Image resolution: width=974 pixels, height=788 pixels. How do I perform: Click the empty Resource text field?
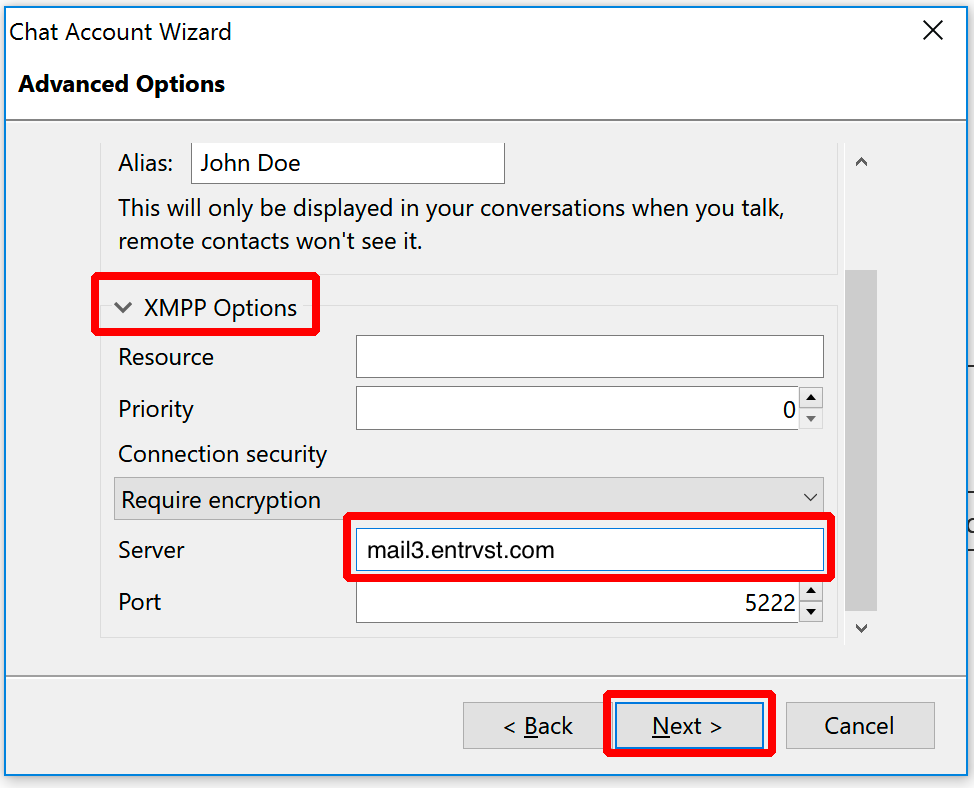pos(589,356)
